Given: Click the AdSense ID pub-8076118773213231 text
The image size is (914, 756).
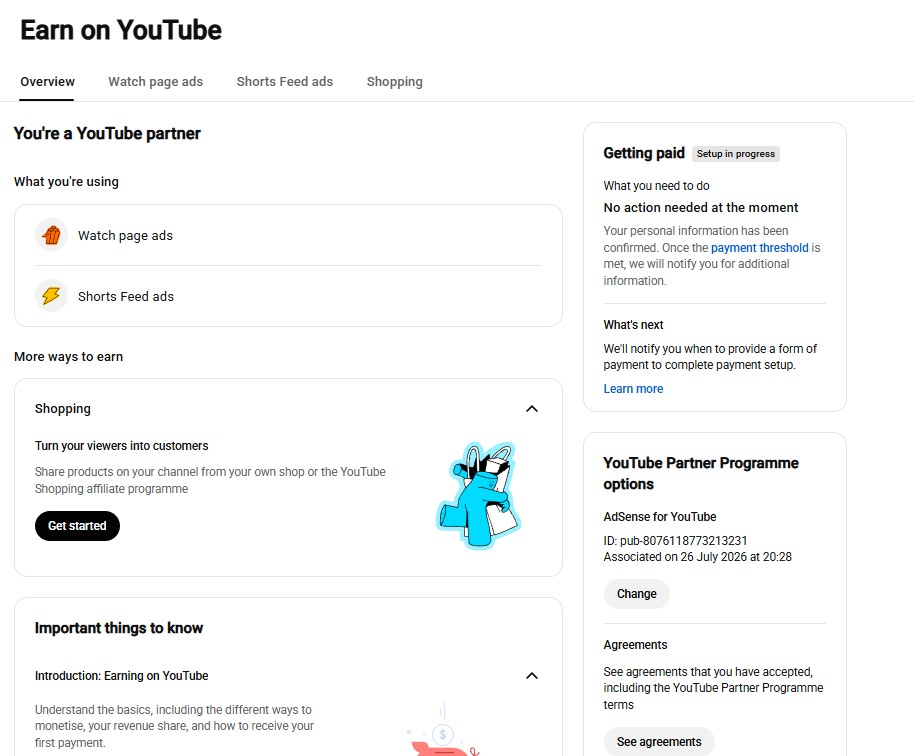Looking at the screenshot, I should click(x=675, y=541).
